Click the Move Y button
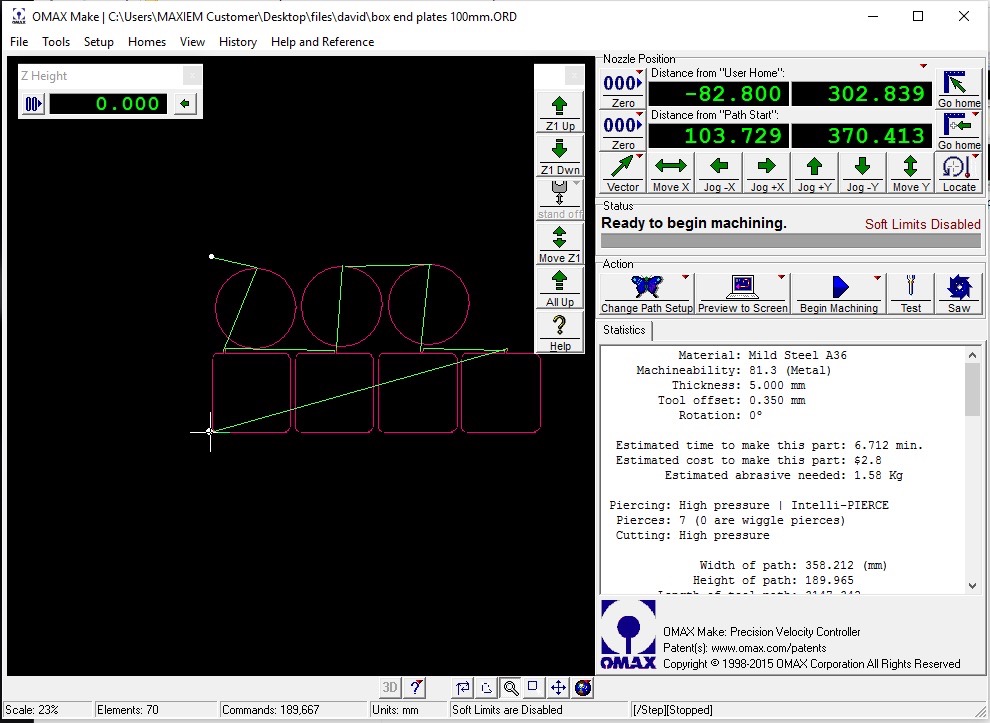 coord(910,174)
